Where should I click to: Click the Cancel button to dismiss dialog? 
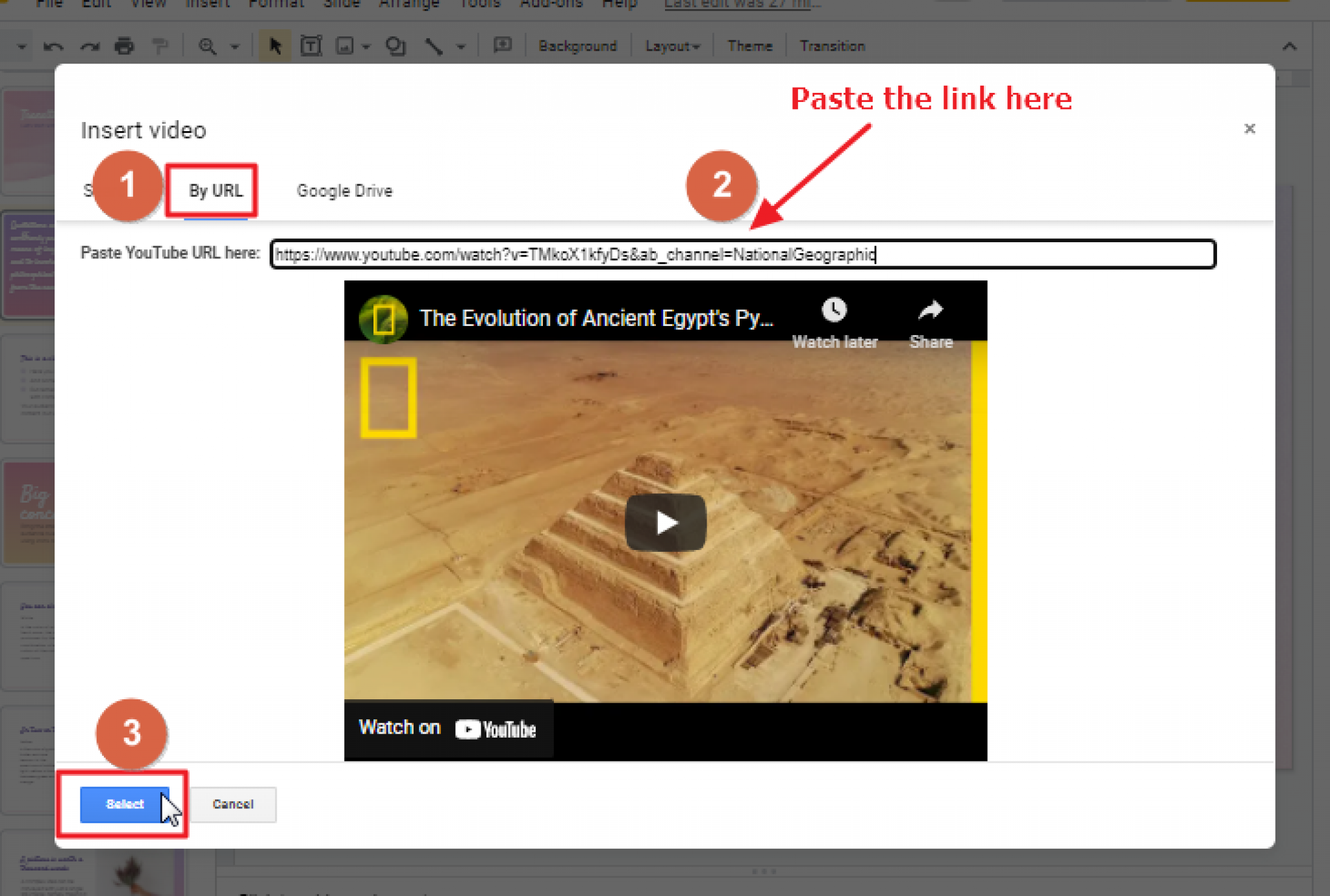point(233,803)
